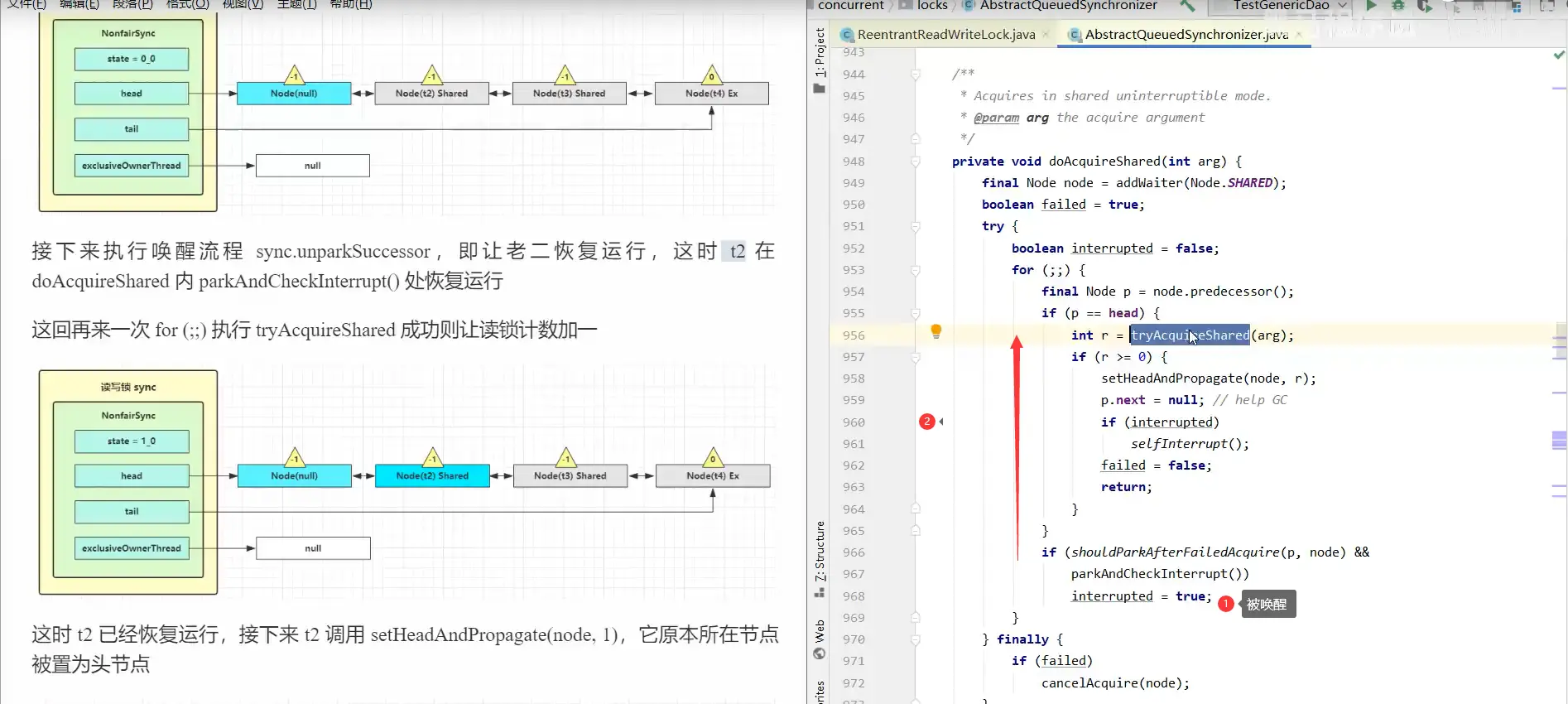Close the ReentrantReadWriteLock.java tab
Viewport: 1568px width, 704px height.
[x=1046, y=34]
